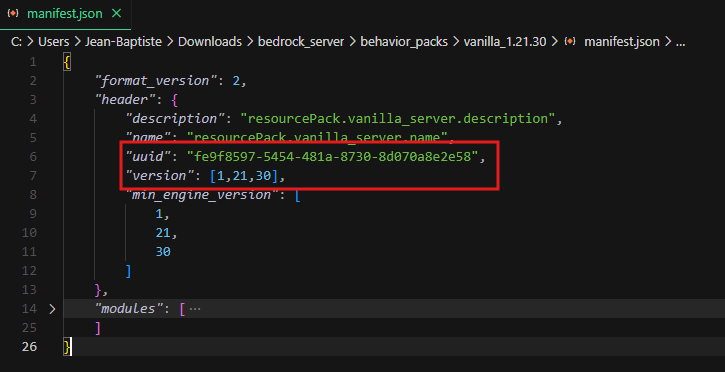Click the "modules" key
The width and height of the screenshot is (725, 372).
[x=130, y=309]
